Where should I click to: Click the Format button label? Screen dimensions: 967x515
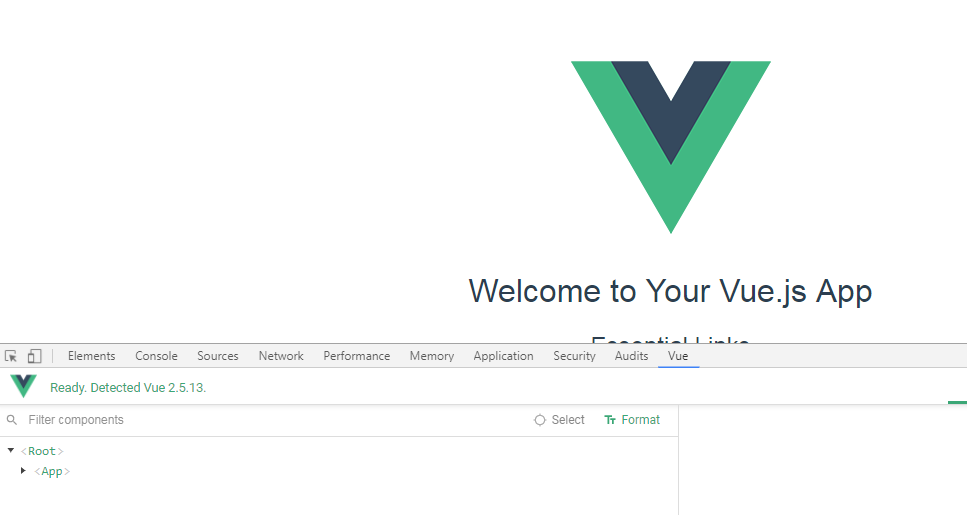click(x=640, y=419)
